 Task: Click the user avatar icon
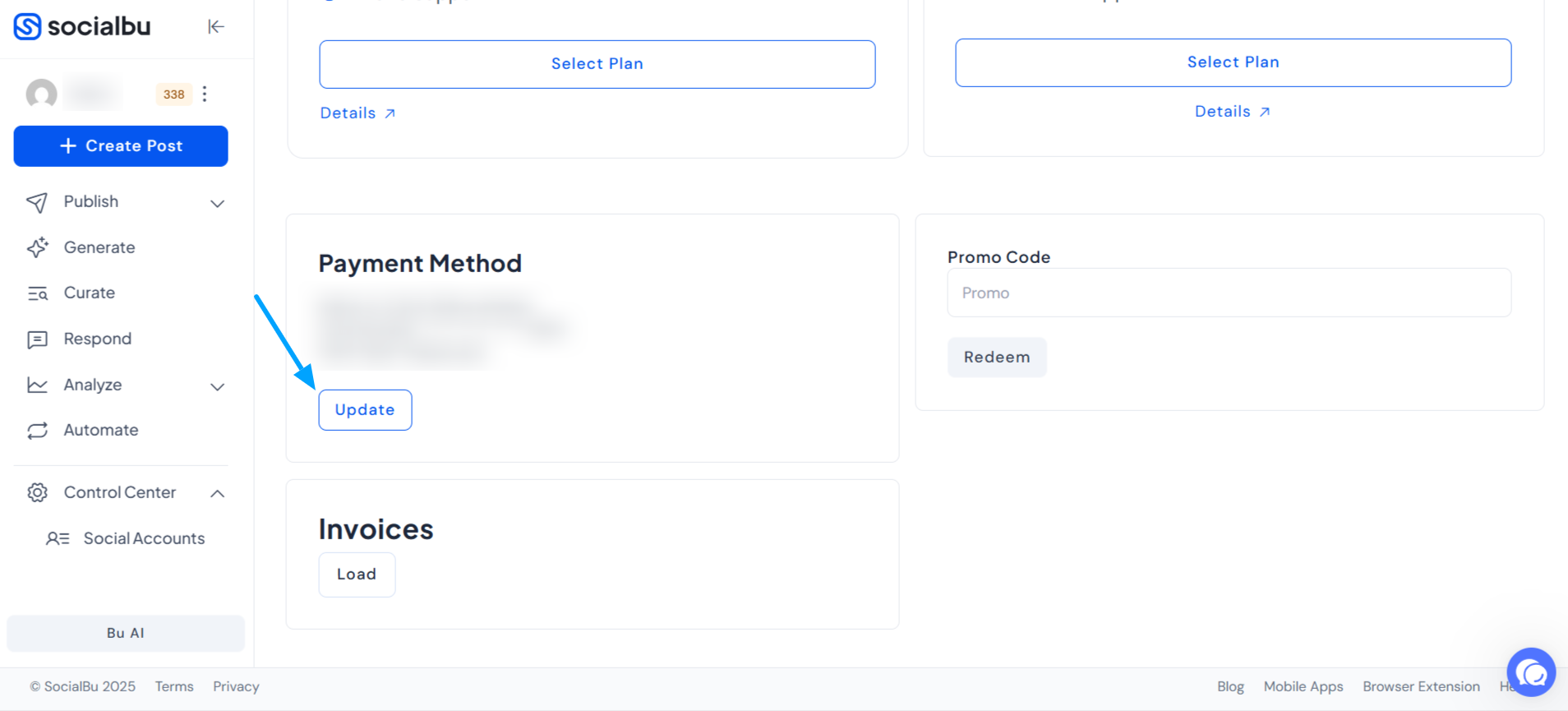[x=41, y=94]
